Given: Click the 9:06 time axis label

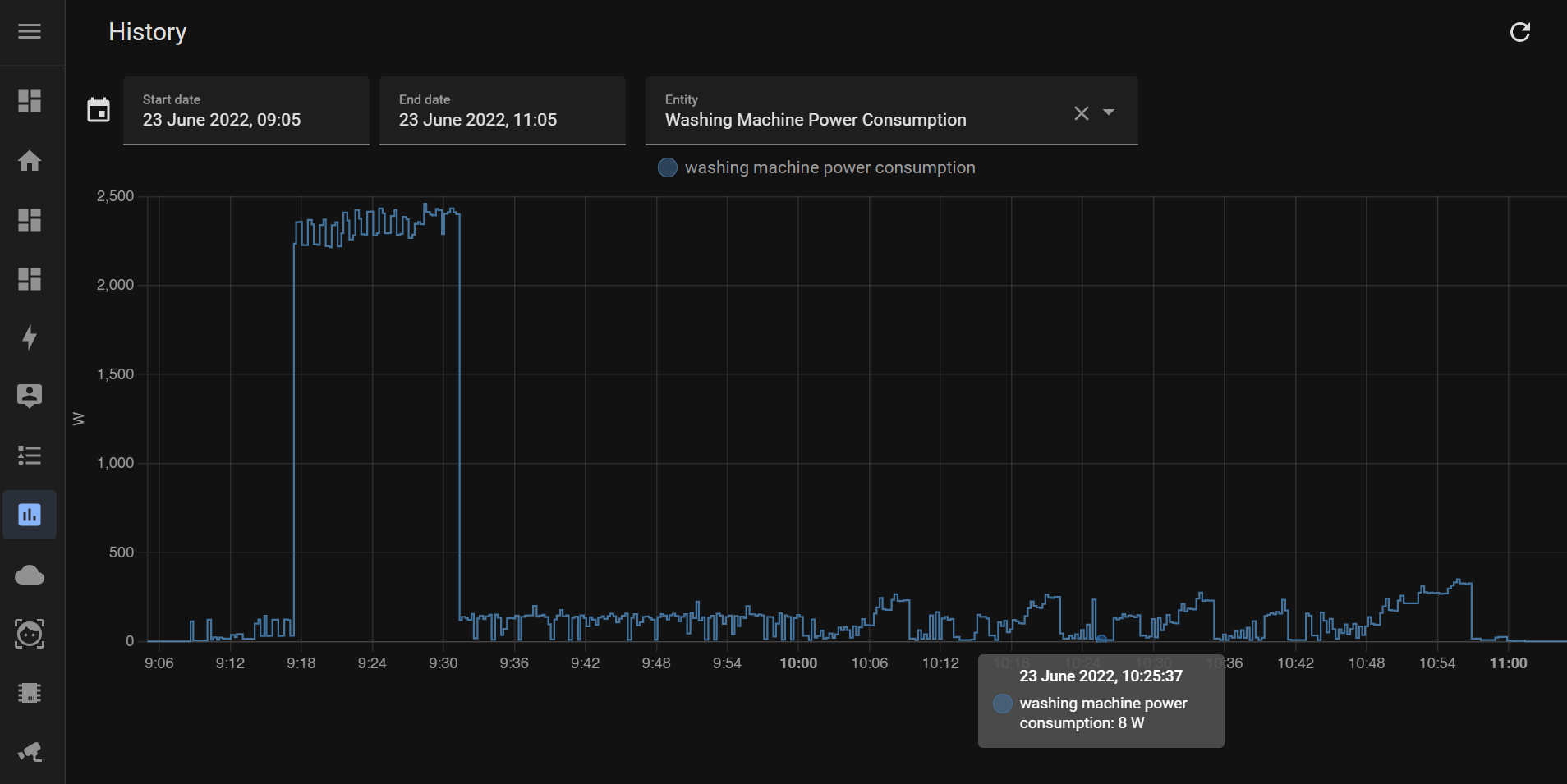Looking at the screenshot, I should (x=159, y=663).
